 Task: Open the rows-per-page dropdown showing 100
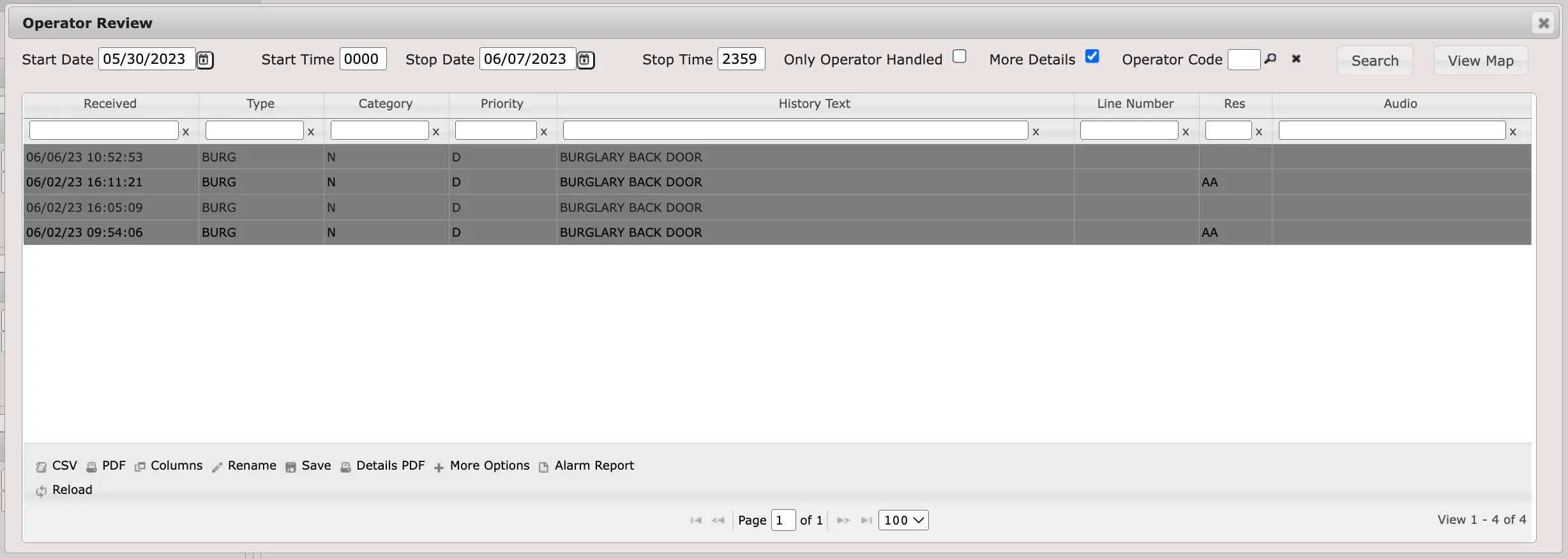point(903,520)
